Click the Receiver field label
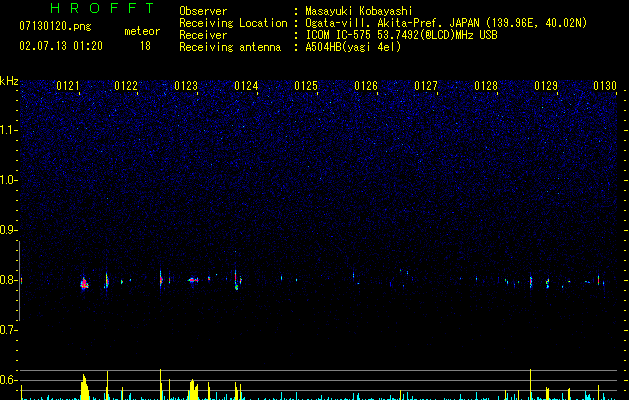The image size is (629, 400). 203,35
